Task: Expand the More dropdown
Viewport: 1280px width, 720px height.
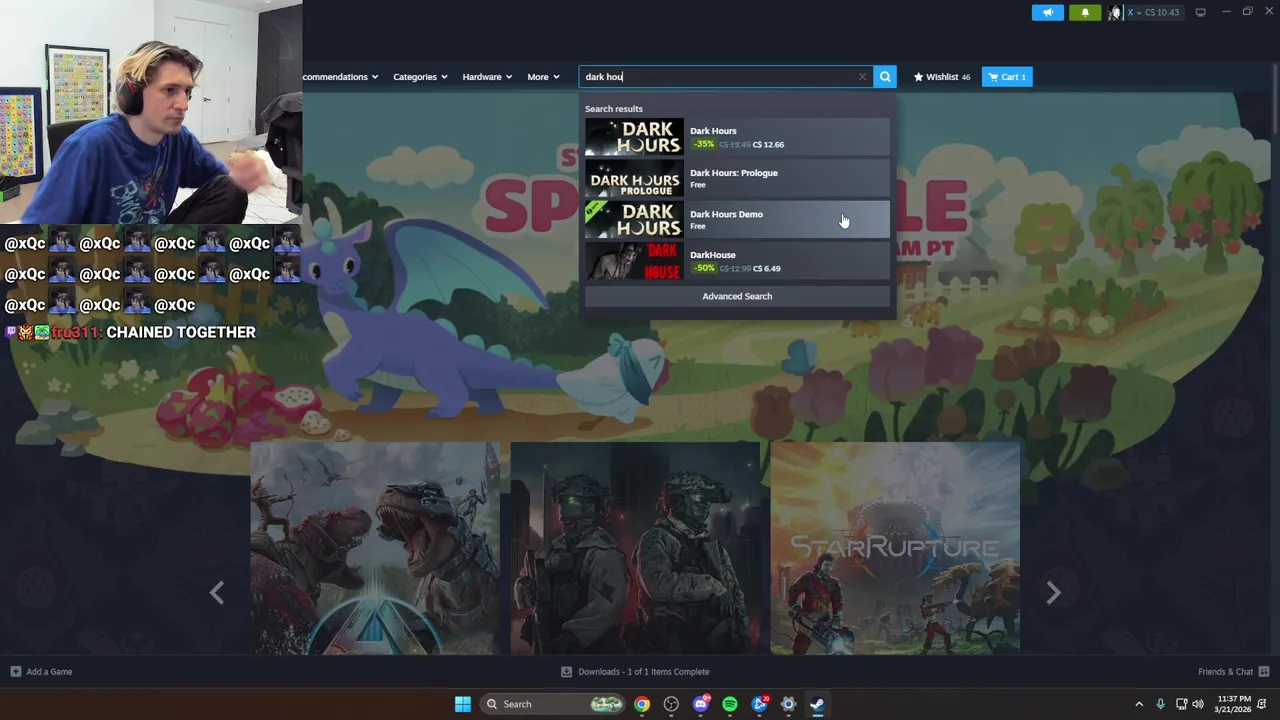Action: 543,77
